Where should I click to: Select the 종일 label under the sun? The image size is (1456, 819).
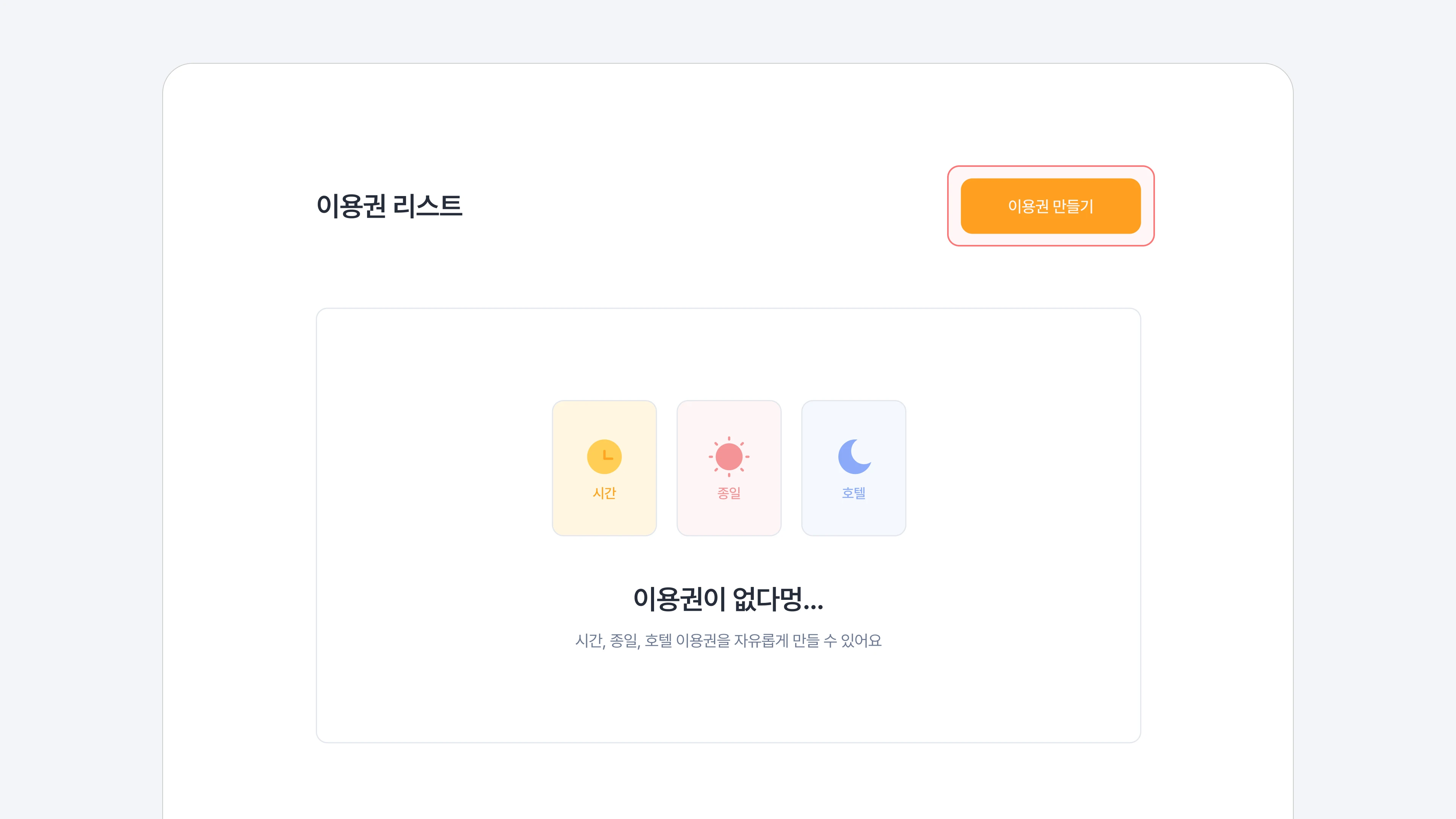pos(728,493)
